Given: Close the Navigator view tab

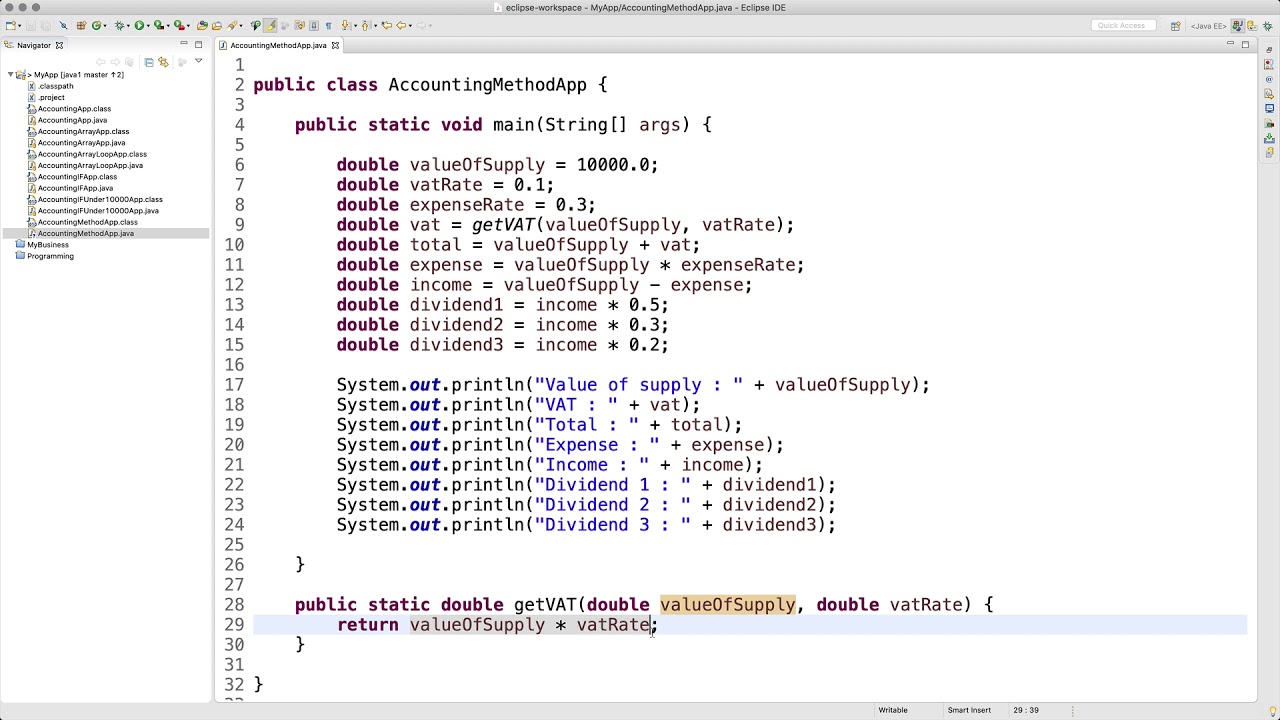Looking at the screenshot, I should tap(59, 45).
